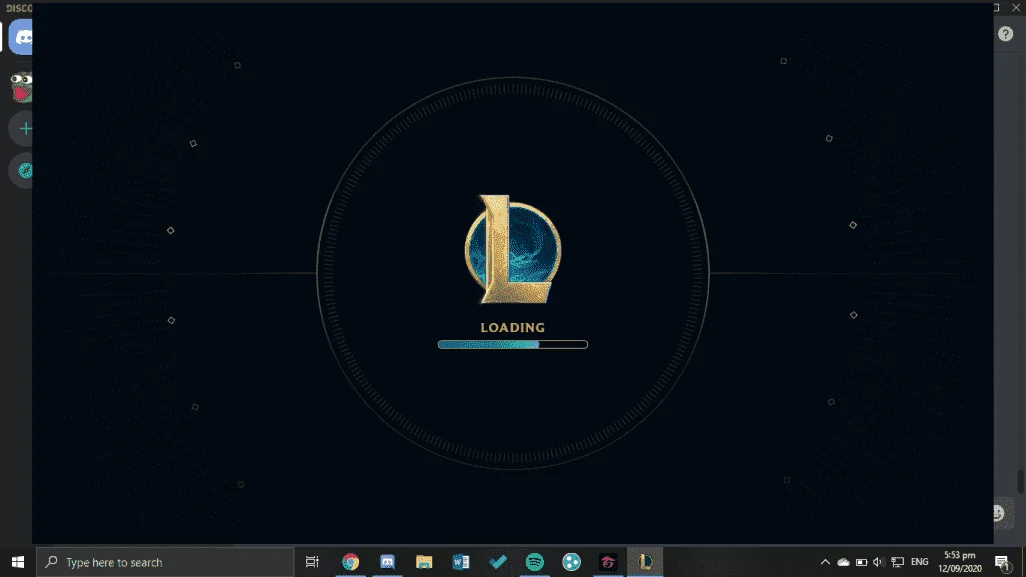Open Discord Home from the server sidebar

point(21,37)
